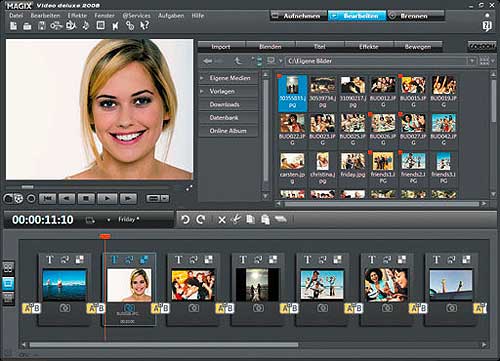Switch to scene overview mode in sidebar
This screenshot has width=500, height=361.
coord(8,267)
